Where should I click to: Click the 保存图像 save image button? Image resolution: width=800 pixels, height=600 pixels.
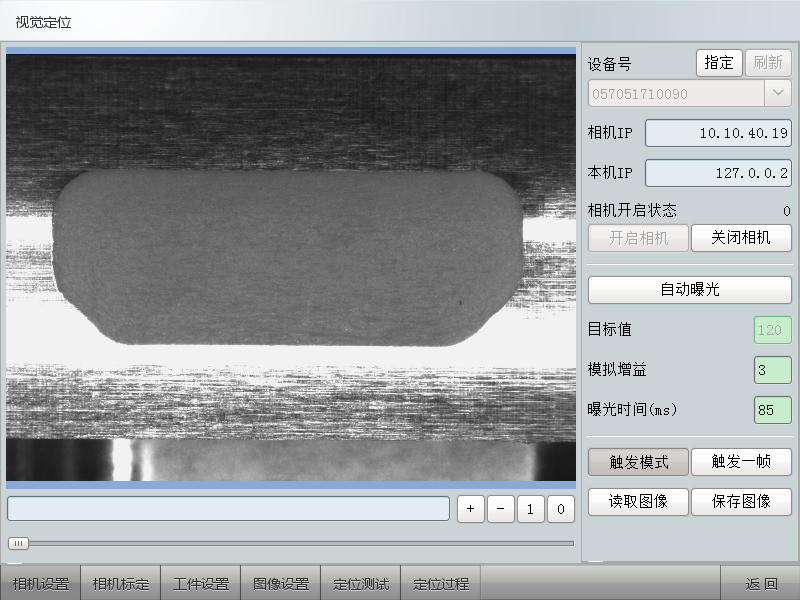741,502
